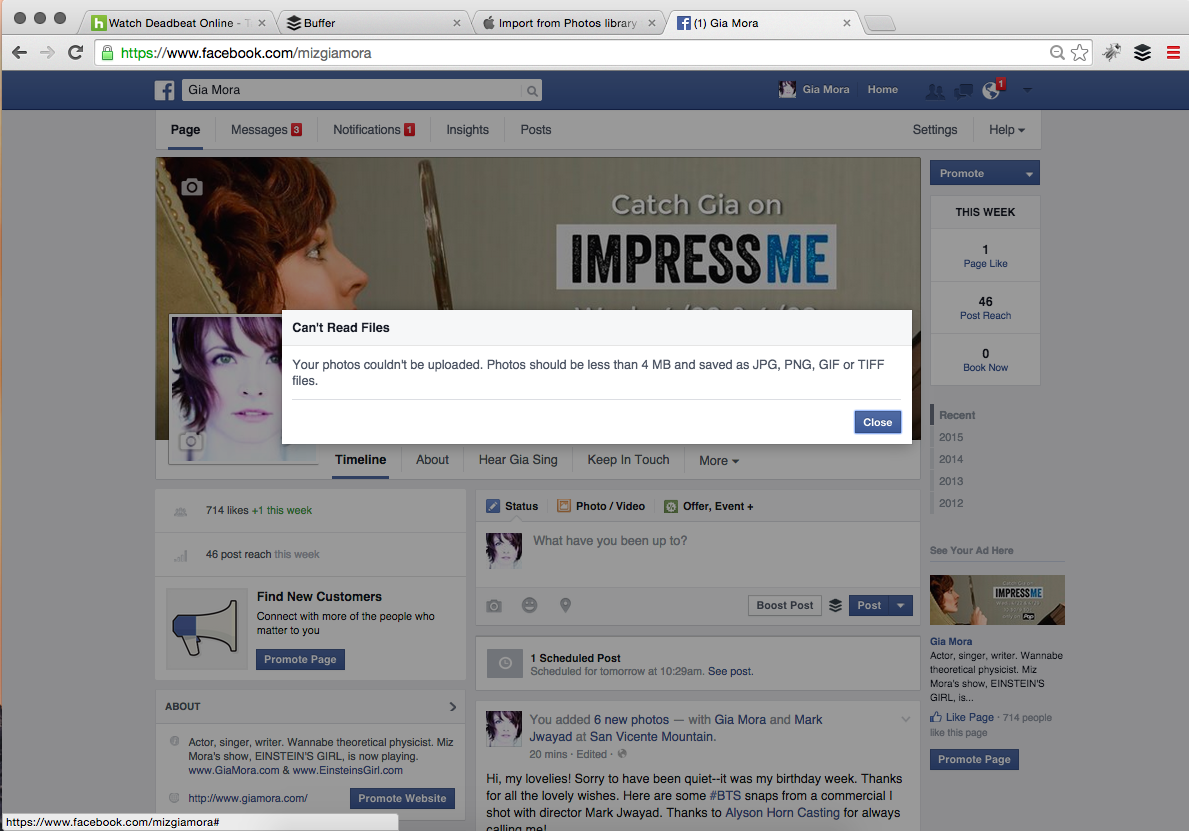Jump to 2014 in timeline
Screen dimensions: 1189x831
tap(951, 459)
